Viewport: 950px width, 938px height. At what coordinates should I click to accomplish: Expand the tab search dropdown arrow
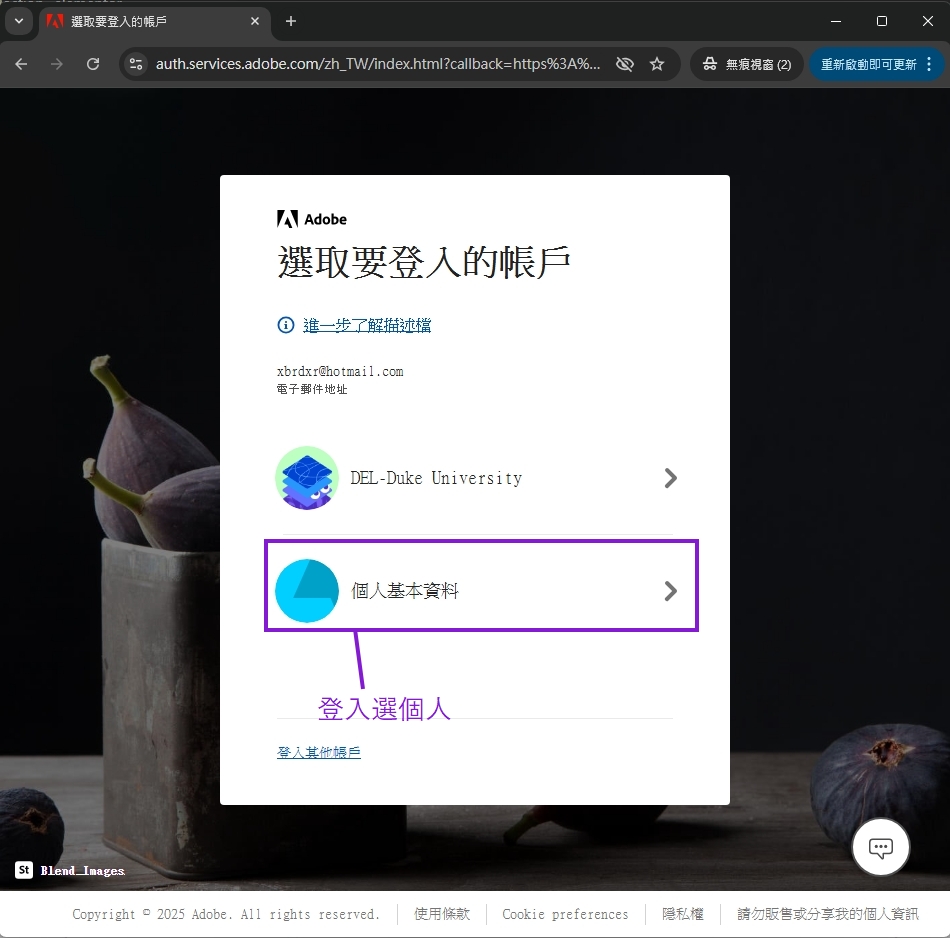point(18,21)
